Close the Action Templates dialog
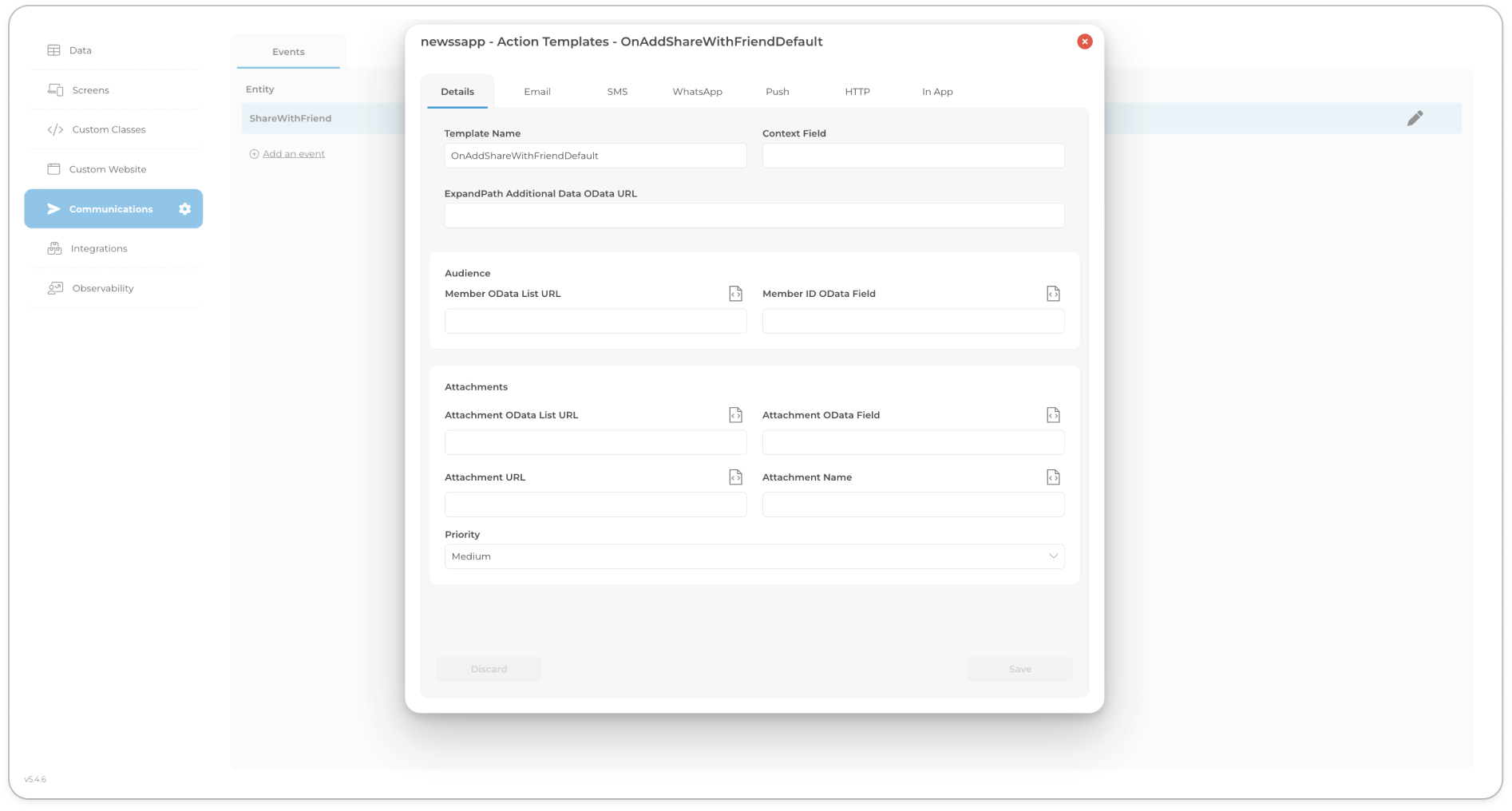 tap(1084, 42)
